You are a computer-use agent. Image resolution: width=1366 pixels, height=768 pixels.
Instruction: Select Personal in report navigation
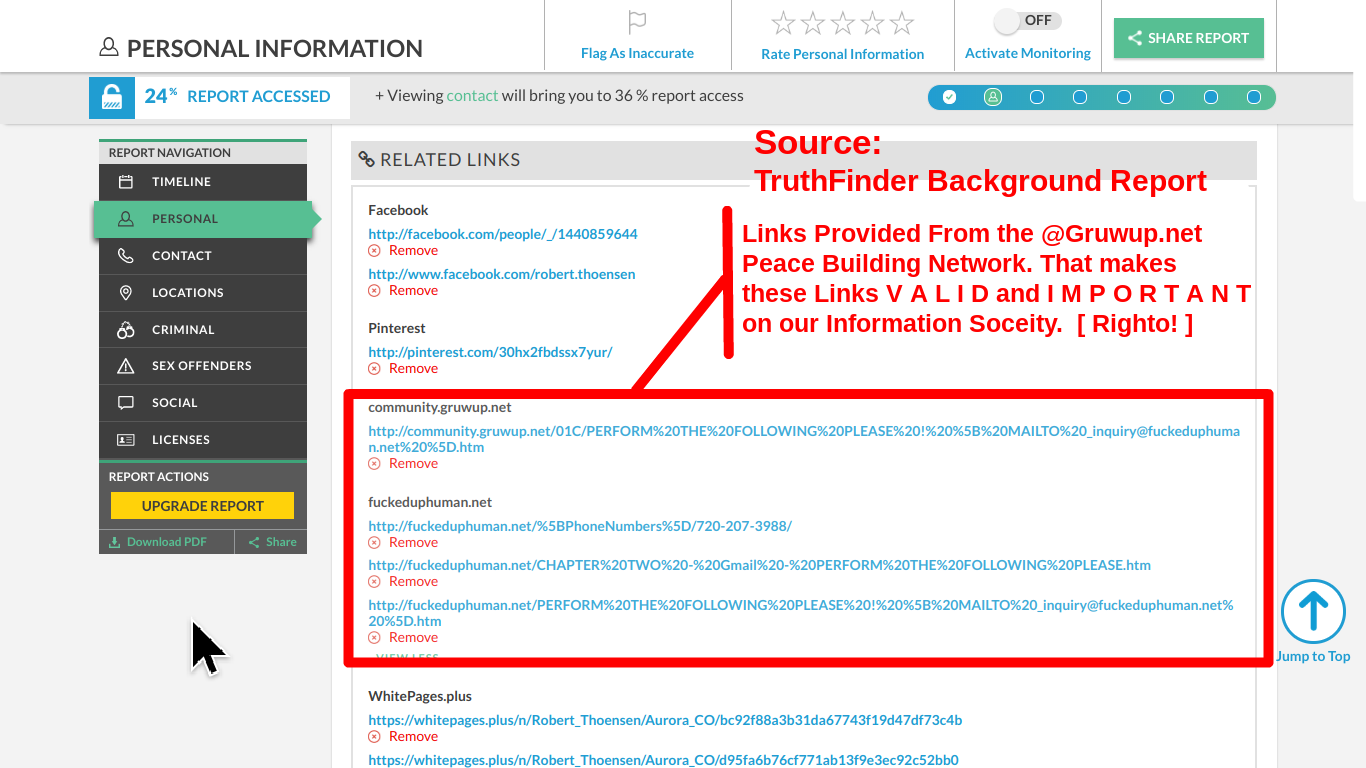pos(203,219)
